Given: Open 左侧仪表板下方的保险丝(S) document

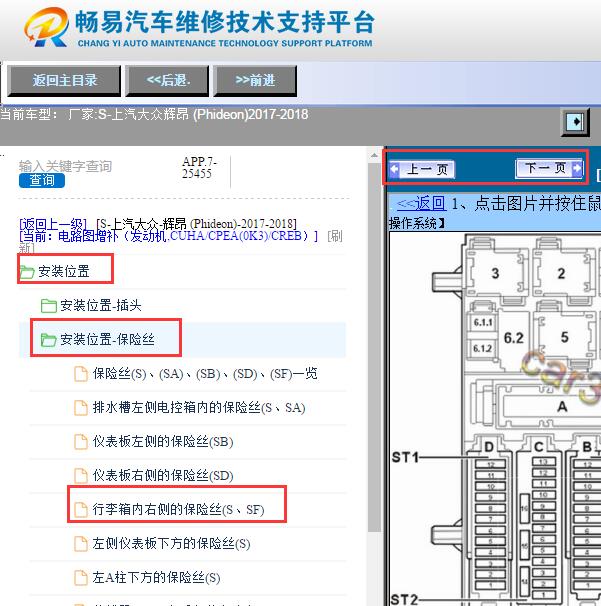Looking at the screenshot, I should 171,543.
